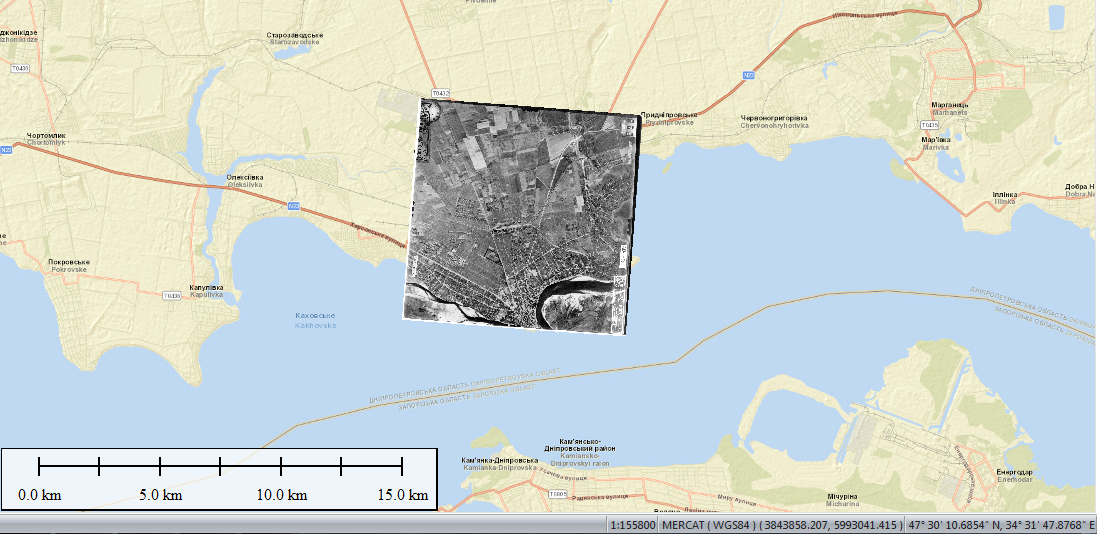The height and width of the screenshot is (534, 1097).
Task: Click the Pokrovske town label
Action: coord(67,265)
